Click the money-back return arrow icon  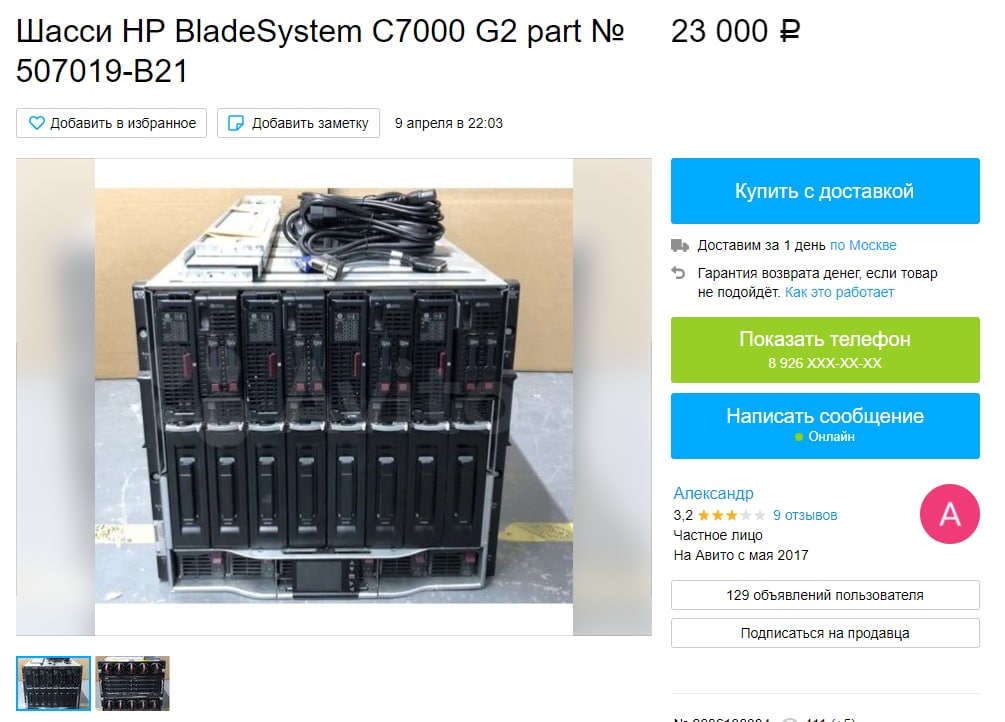click(678, 273)
